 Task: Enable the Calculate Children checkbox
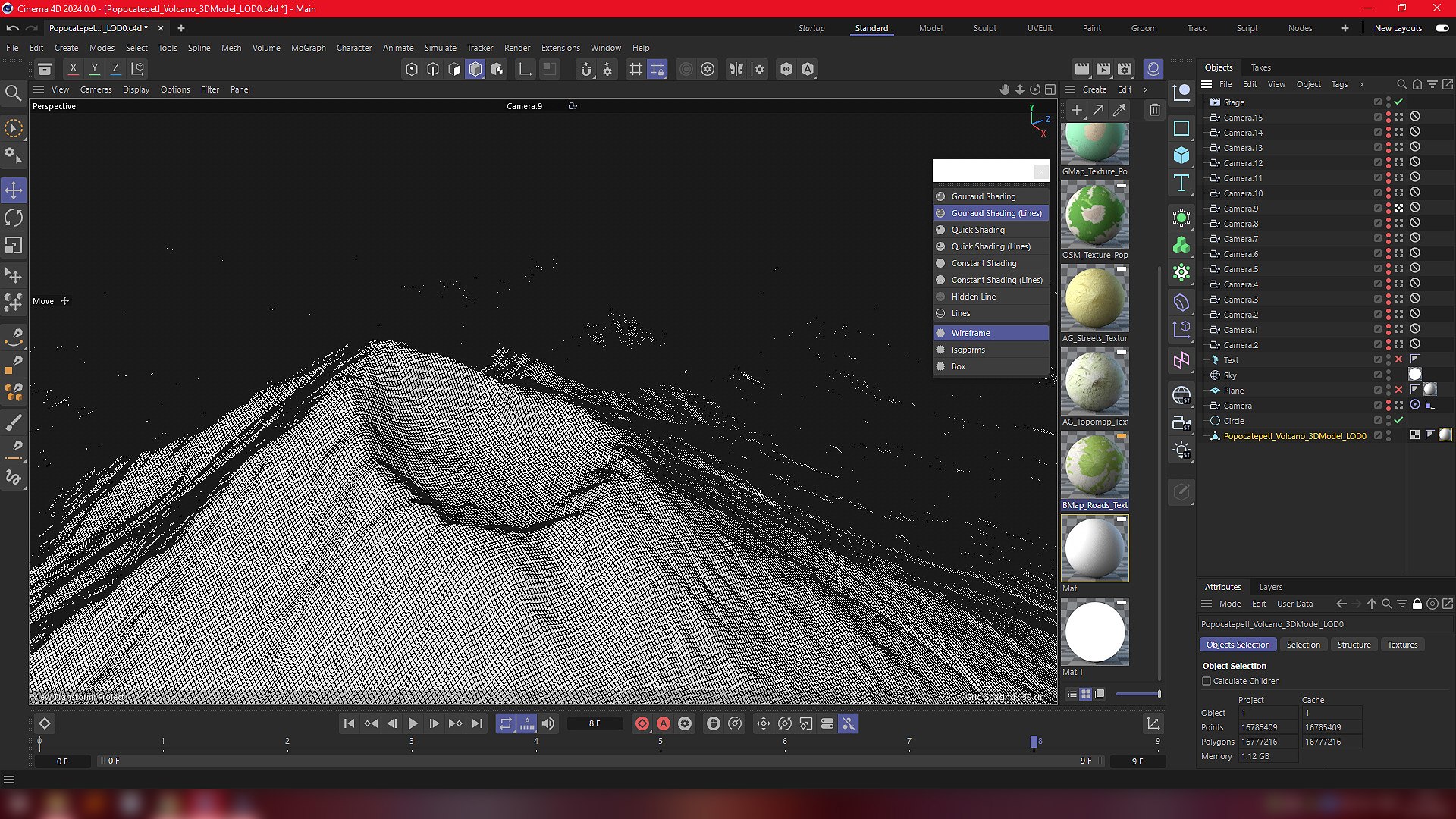click(x=1207, y=681)
